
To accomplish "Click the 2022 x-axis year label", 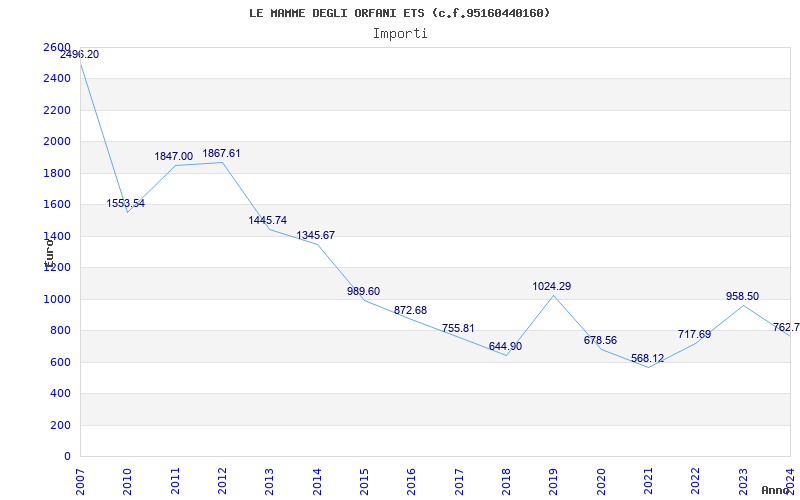I will tap(696, 482).
